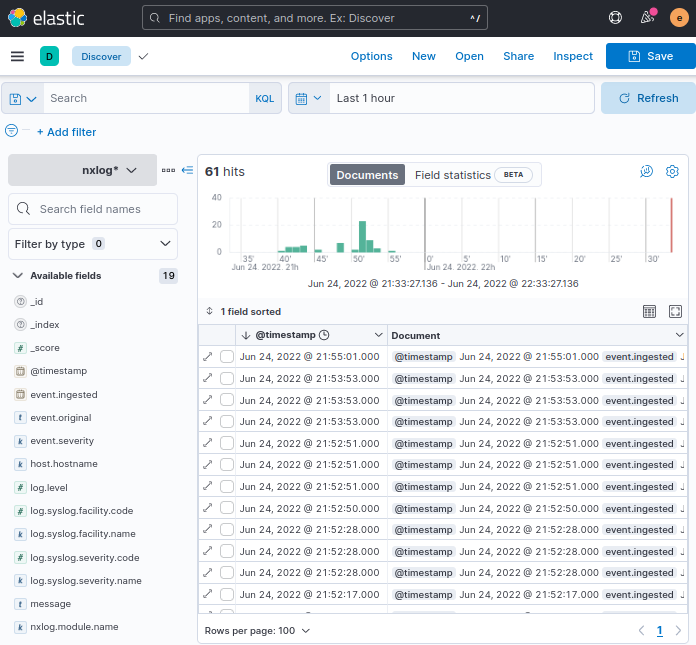
Task: Toggle full screen for documents table
Action: pos(675,312)
